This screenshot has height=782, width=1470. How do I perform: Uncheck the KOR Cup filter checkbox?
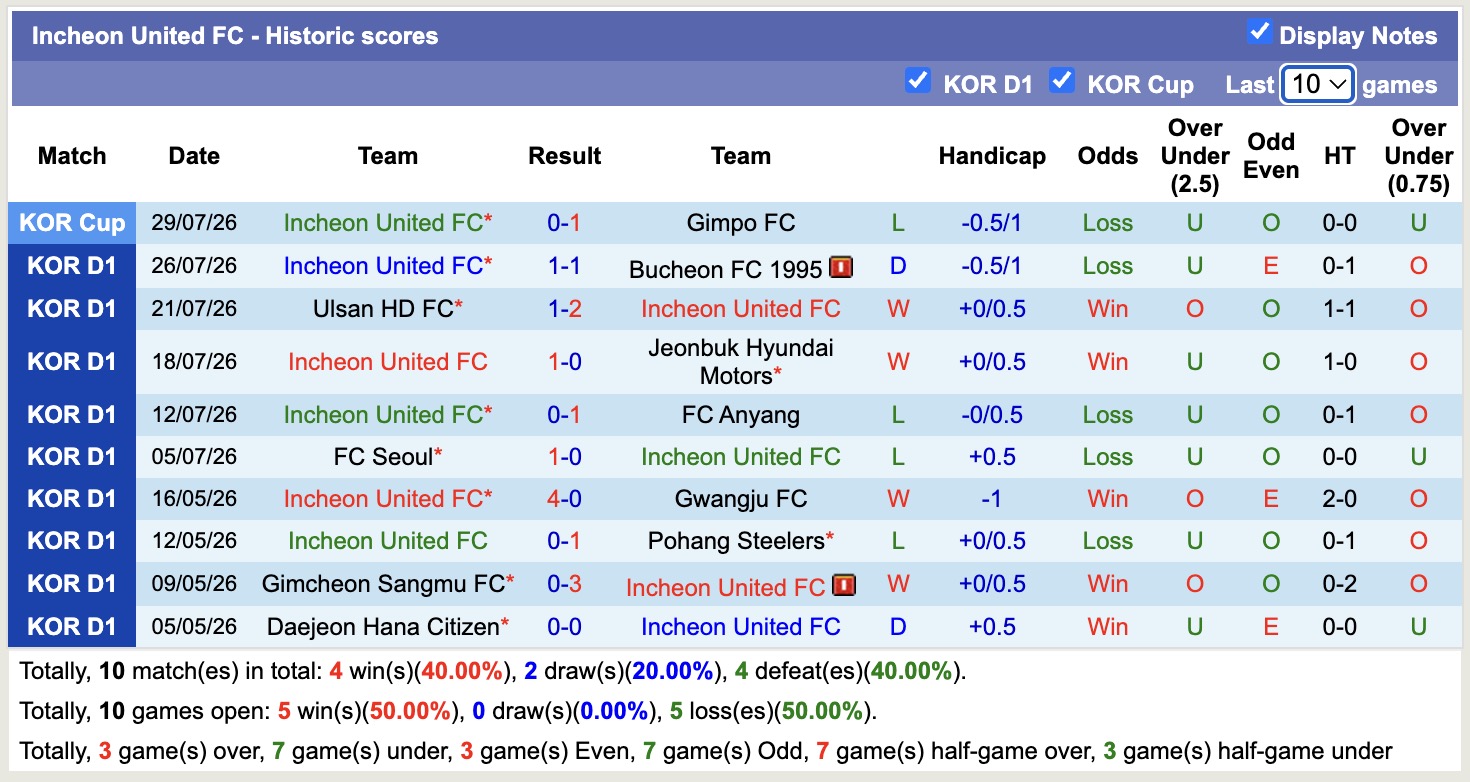coord(1061,80)
